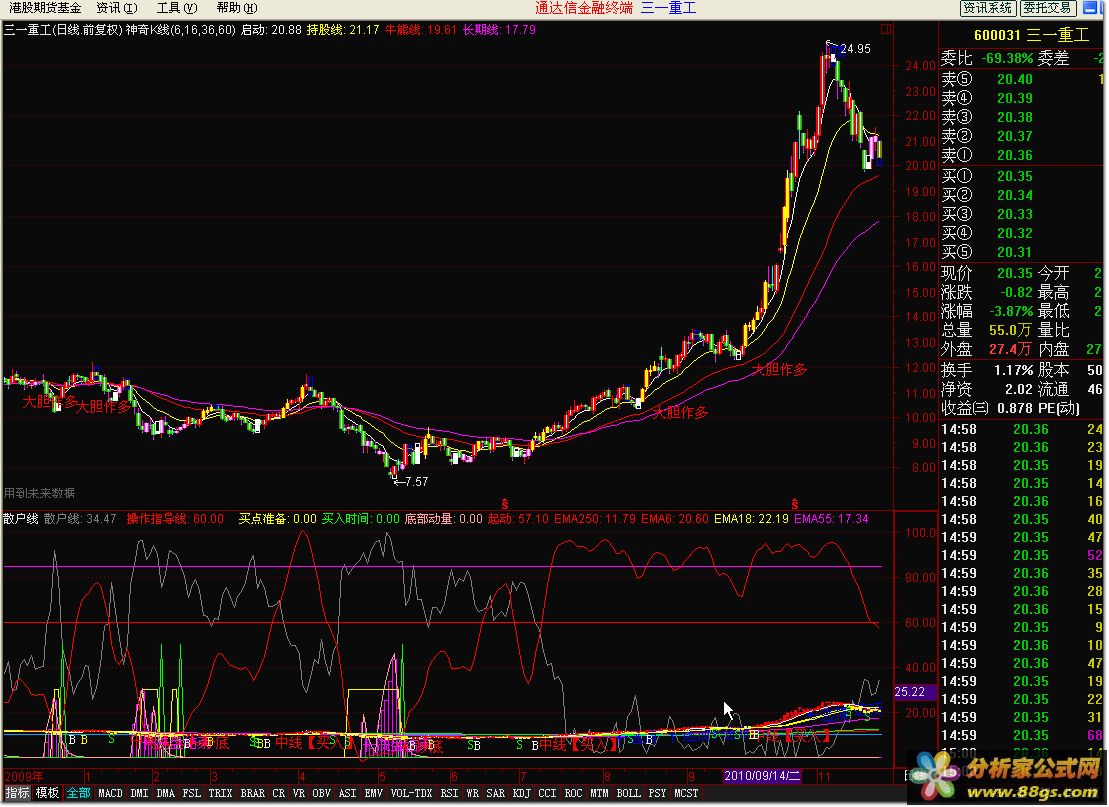Select the MTM indicator tab
This screenshot has height=807, width=1109.
tap(599, 794)
